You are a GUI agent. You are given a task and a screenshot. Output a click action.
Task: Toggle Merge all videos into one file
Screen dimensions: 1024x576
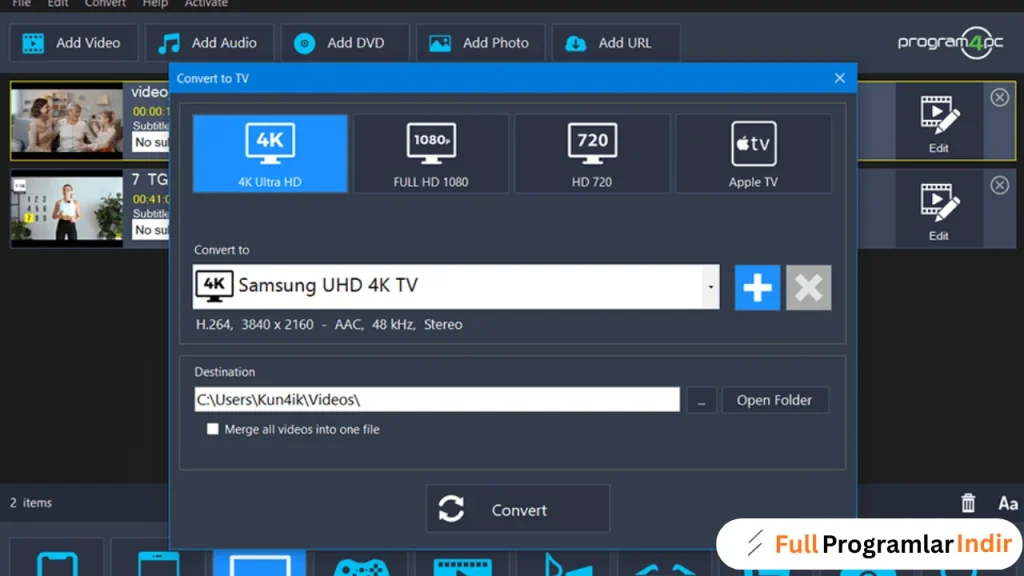212,429
